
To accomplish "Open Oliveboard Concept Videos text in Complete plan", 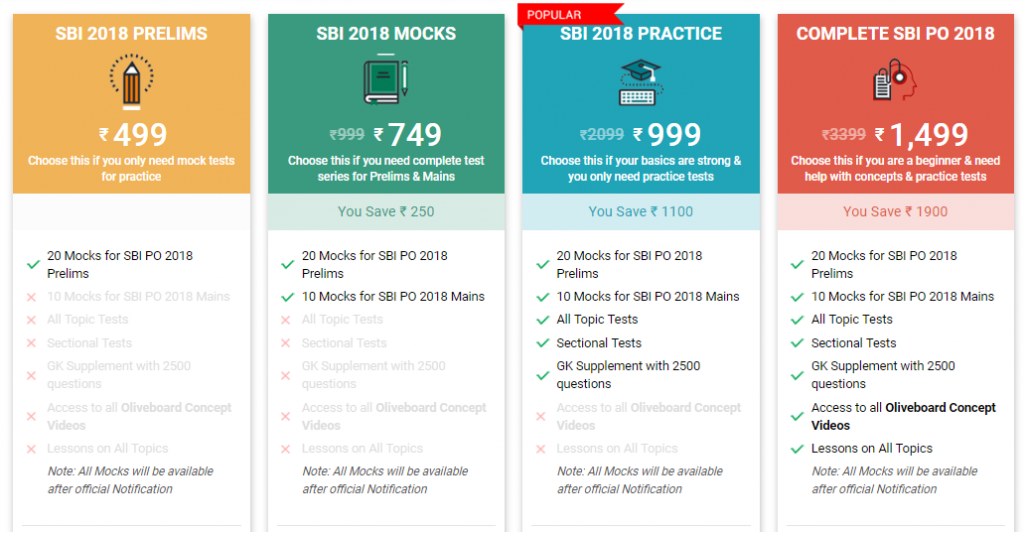I will [903, 416].
